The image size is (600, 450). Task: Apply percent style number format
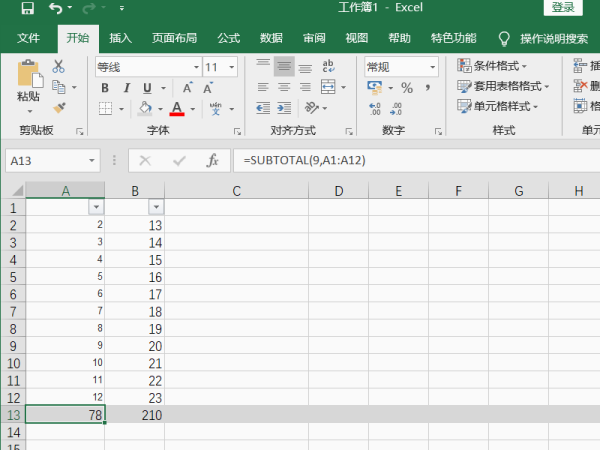point(407,88)
